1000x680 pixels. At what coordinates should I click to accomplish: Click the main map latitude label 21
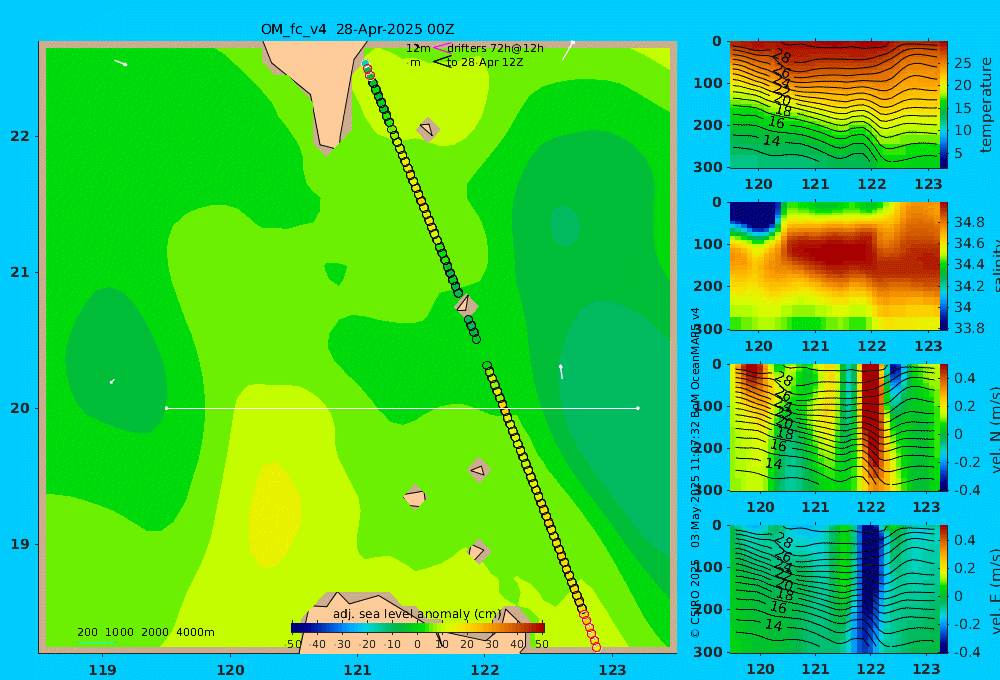[20, 272]
